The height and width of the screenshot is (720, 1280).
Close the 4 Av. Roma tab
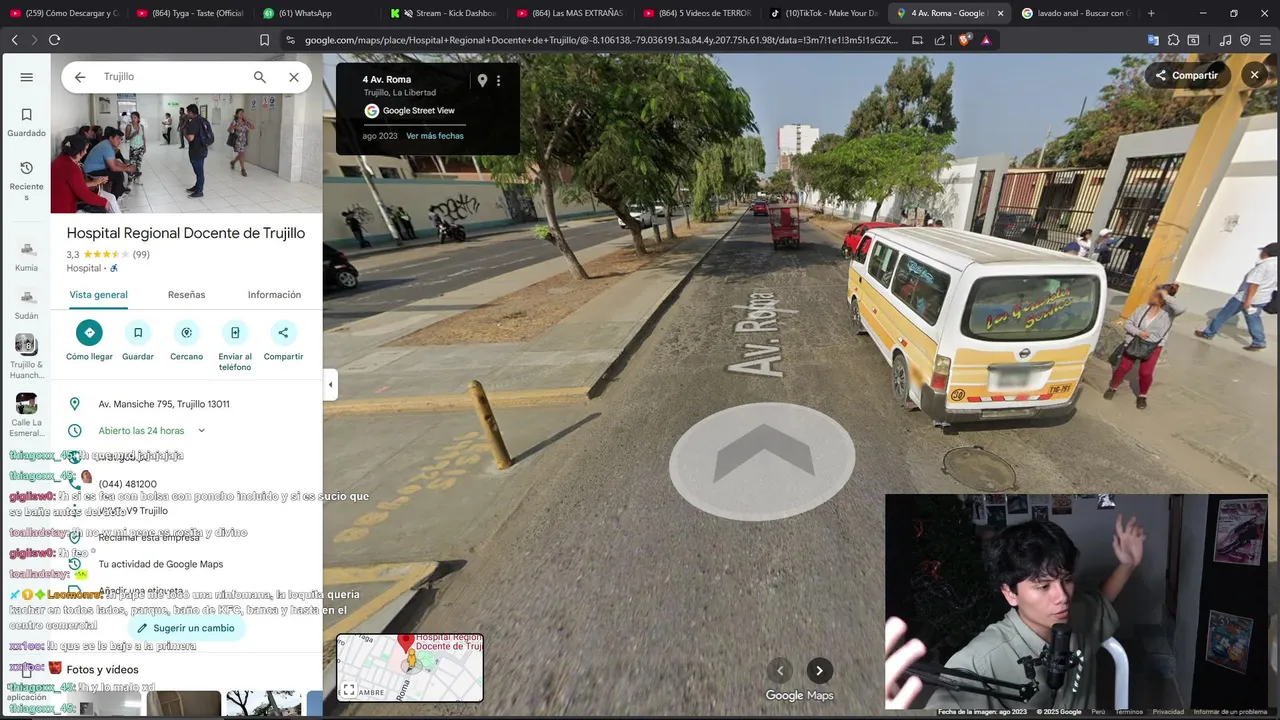[x=1001, y=13]
